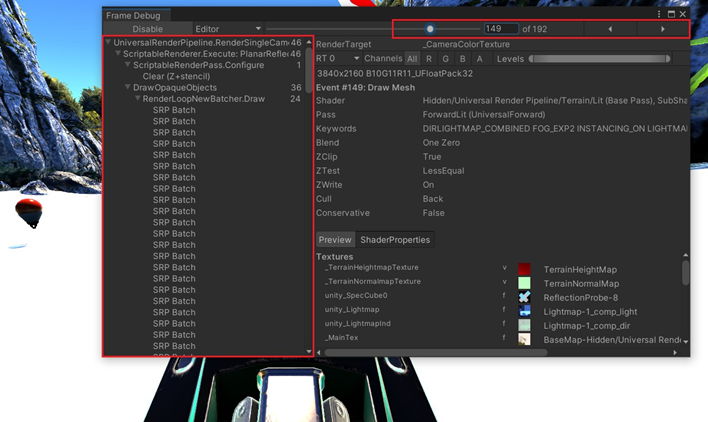Collapse UniversalRenderPipeline.RenderSingleCamera tree node
The width and height of the screenshot is (708, 422).
tap(108, 42)
